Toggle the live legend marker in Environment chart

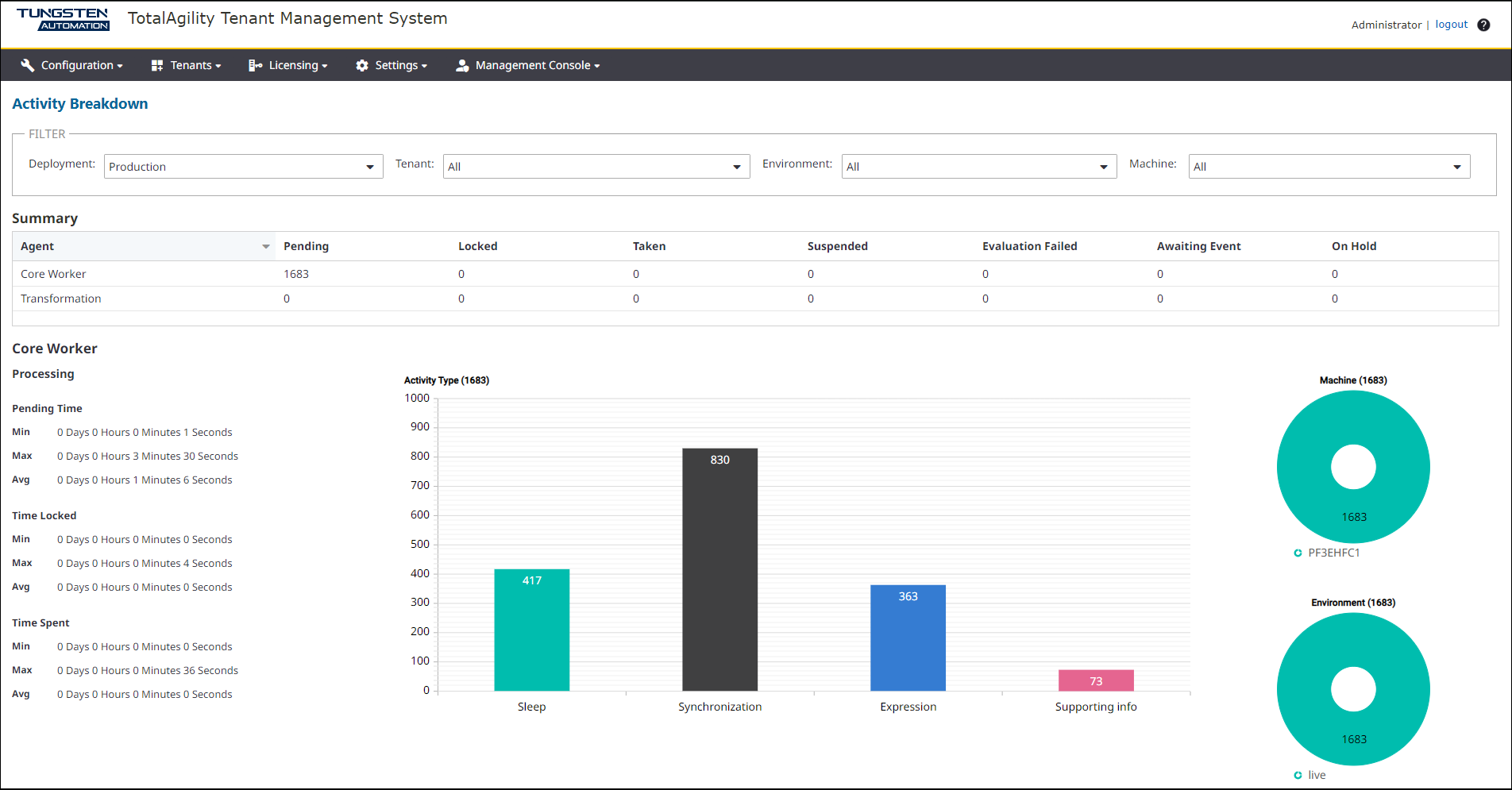pyautogui.click(x=1298, y=775)
